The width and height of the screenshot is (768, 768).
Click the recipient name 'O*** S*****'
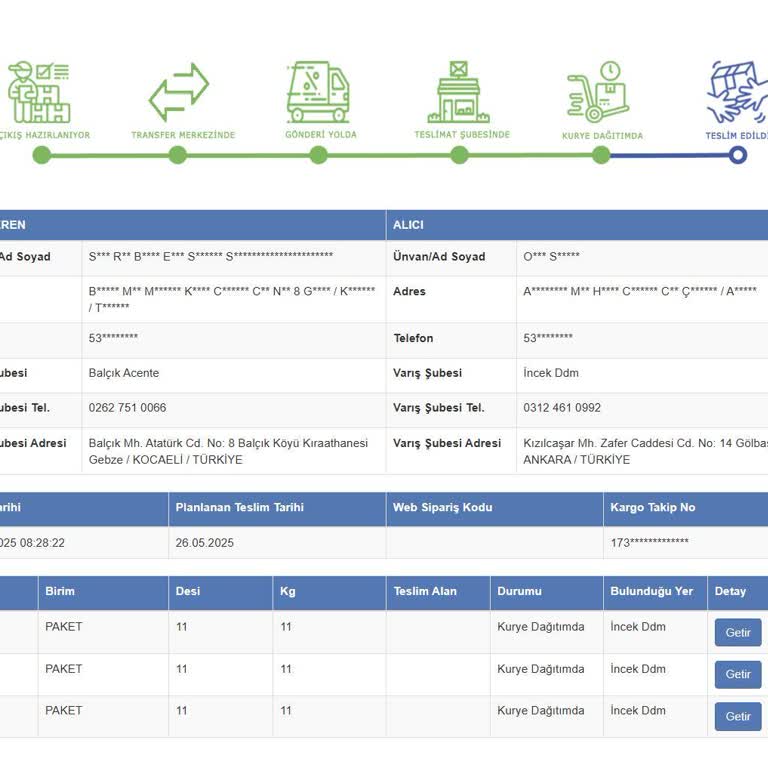(551, 256)
